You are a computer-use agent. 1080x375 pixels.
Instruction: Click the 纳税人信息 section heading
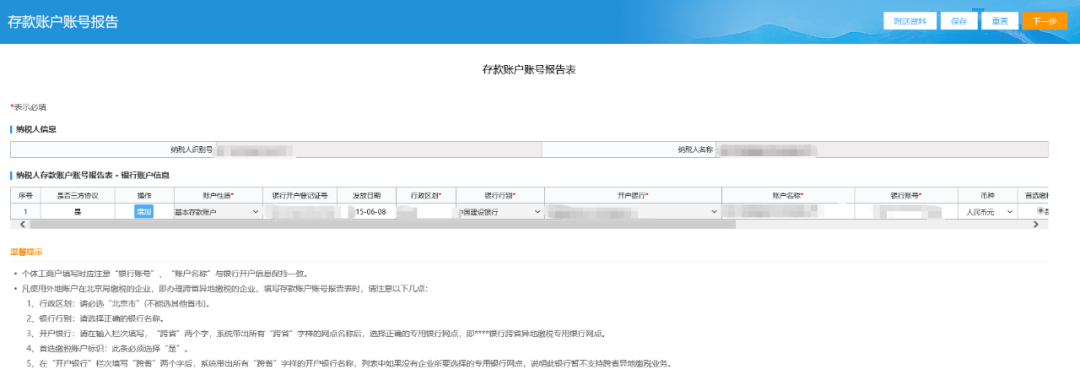36,129
